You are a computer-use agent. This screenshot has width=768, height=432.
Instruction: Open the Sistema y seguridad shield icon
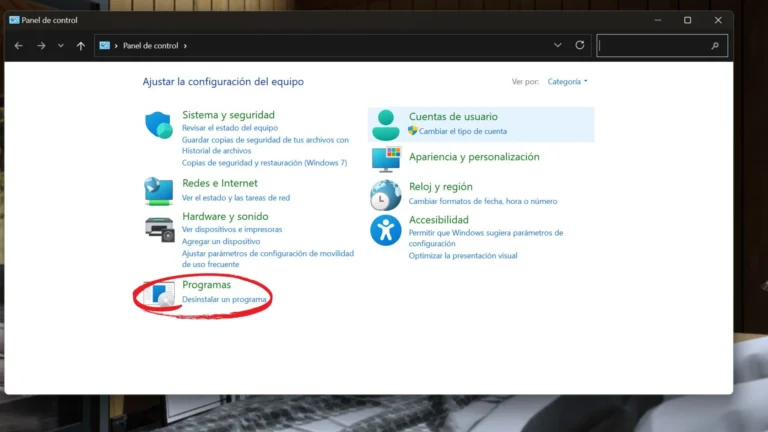159,125
